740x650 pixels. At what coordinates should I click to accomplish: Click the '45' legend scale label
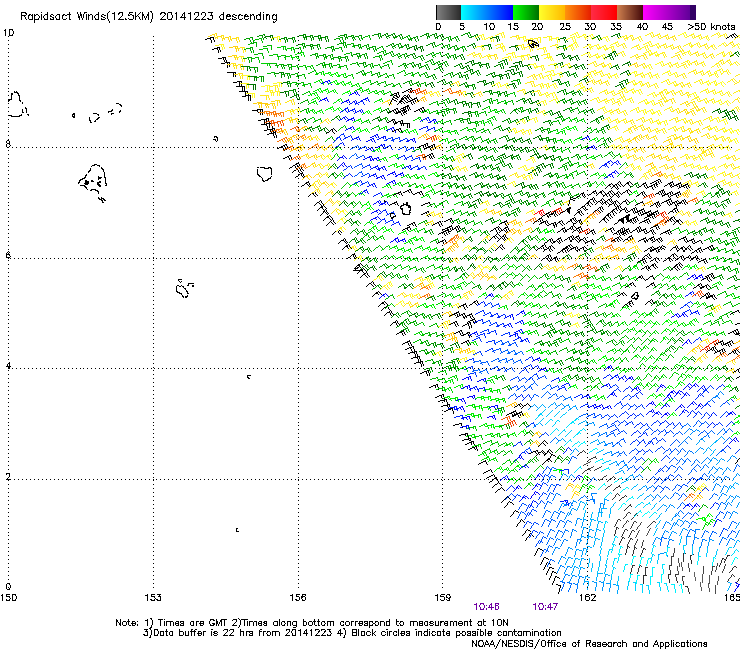pos(667,27)
